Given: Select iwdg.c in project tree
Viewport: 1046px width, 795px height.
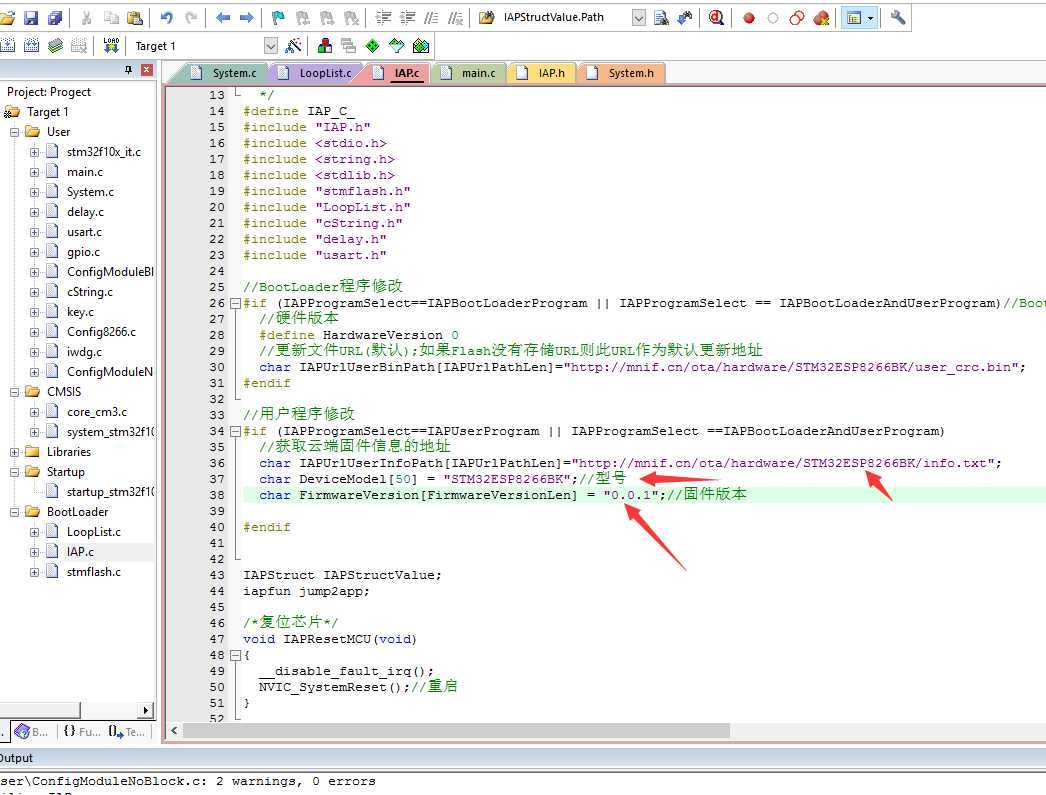Looking at the screenshot, I should [84, 352].
